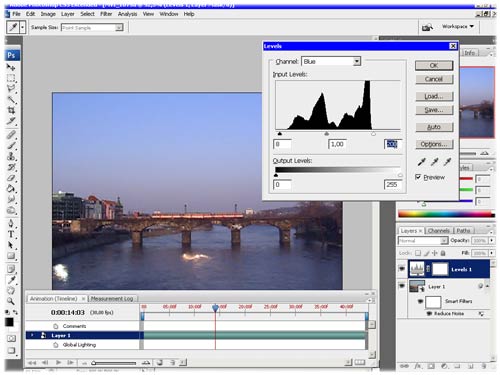The image size is (500, 375).
Task: Select the Healing Brush tool
Action: pyautogui.click(x=11, y=135)
